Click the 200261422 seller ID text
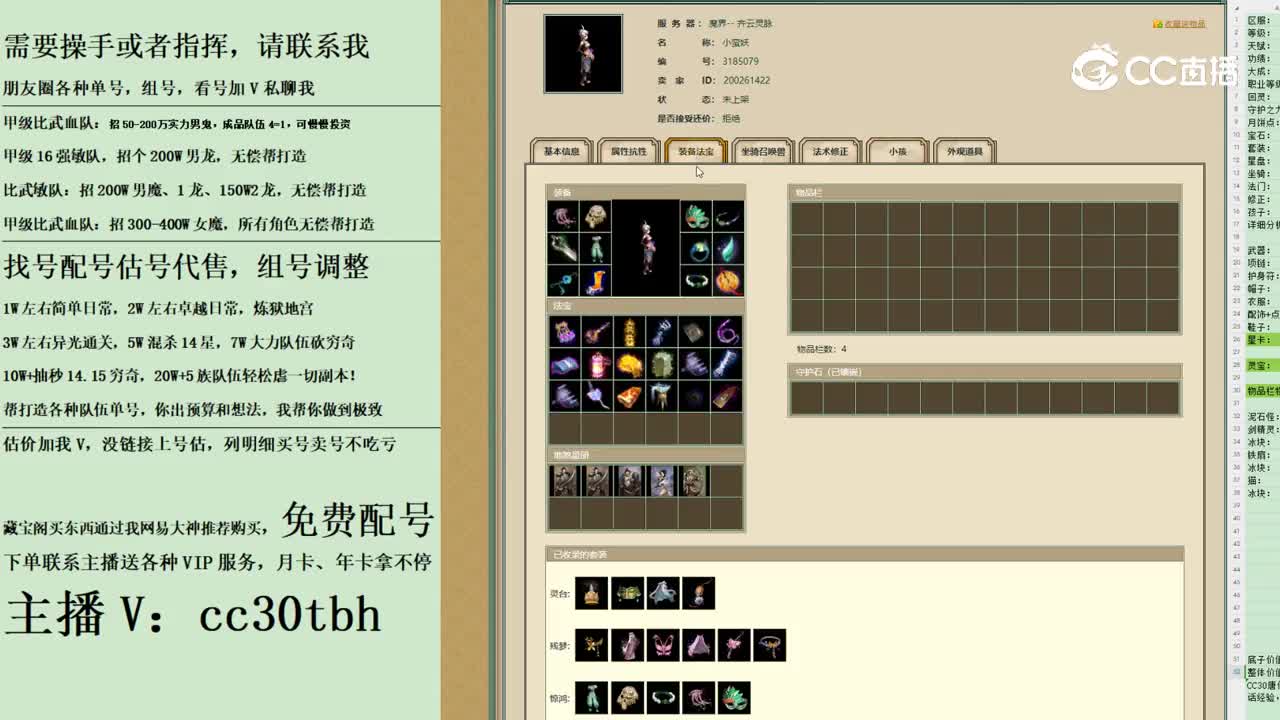The height and width of the screenshot is (720, 1280). point(746,80)
